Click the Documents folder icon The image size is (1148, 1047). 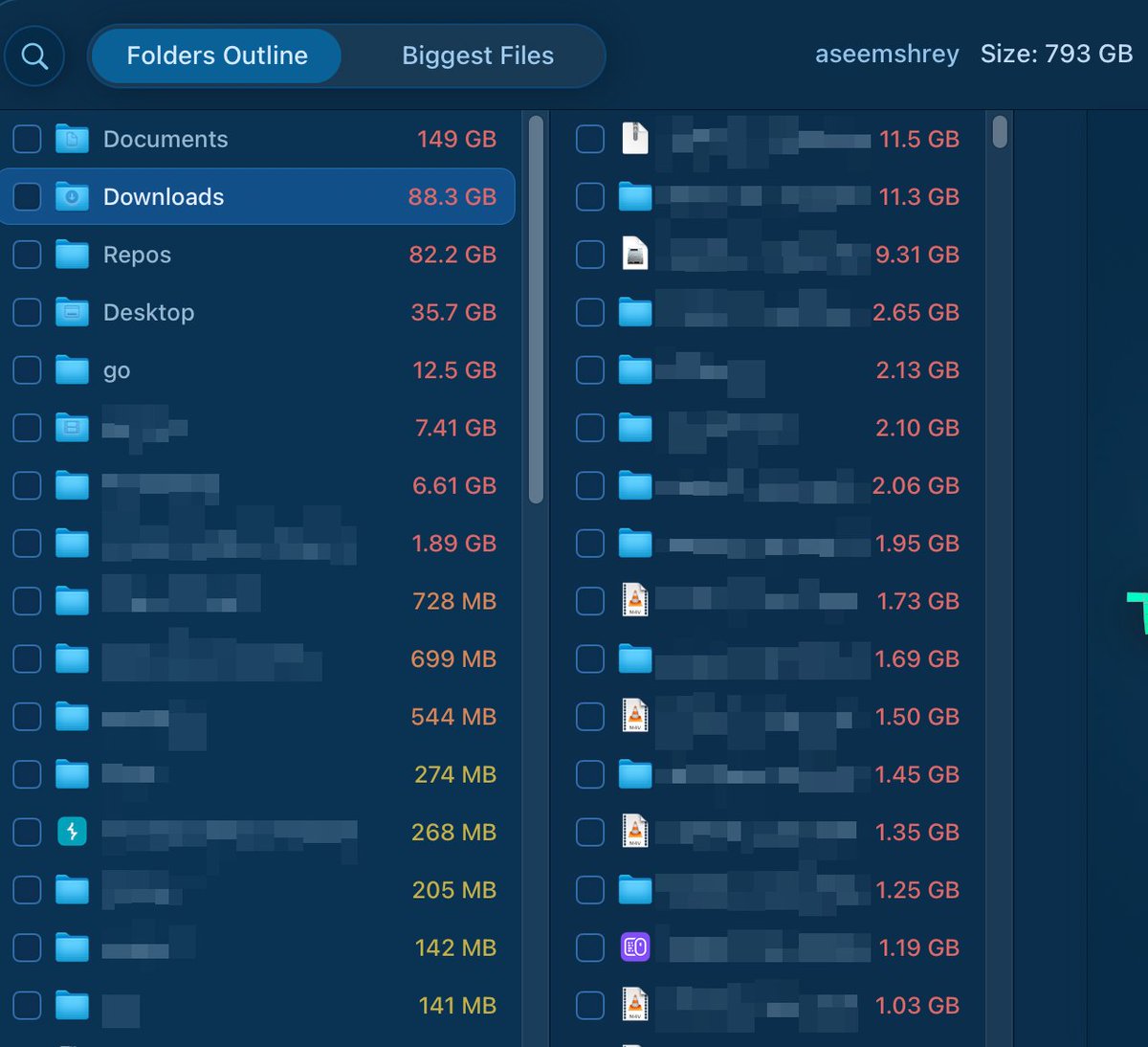tap(72, 139)
